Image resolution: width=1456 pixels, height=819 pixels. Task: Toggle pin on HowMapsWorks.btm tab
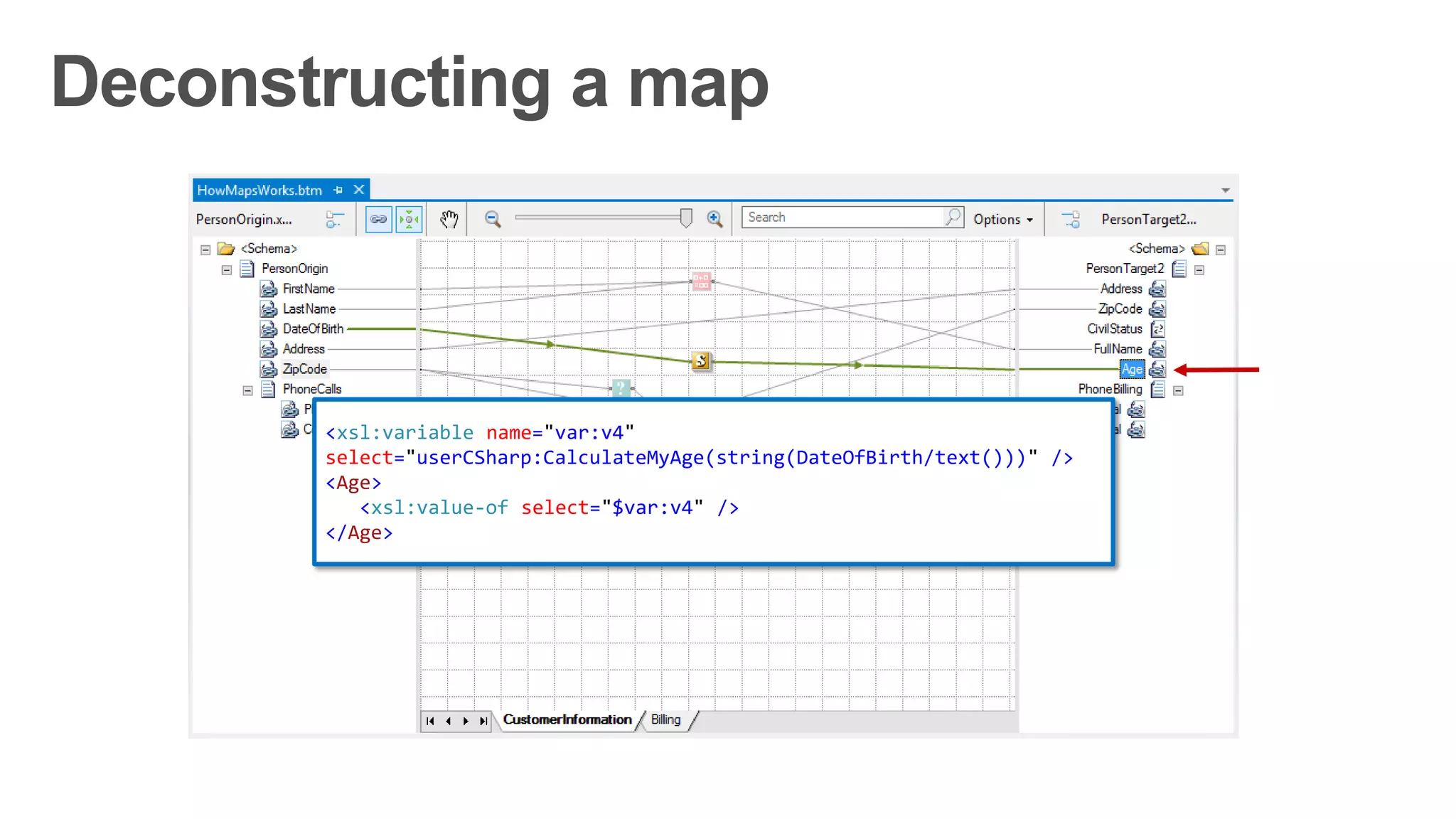[338, 190]
